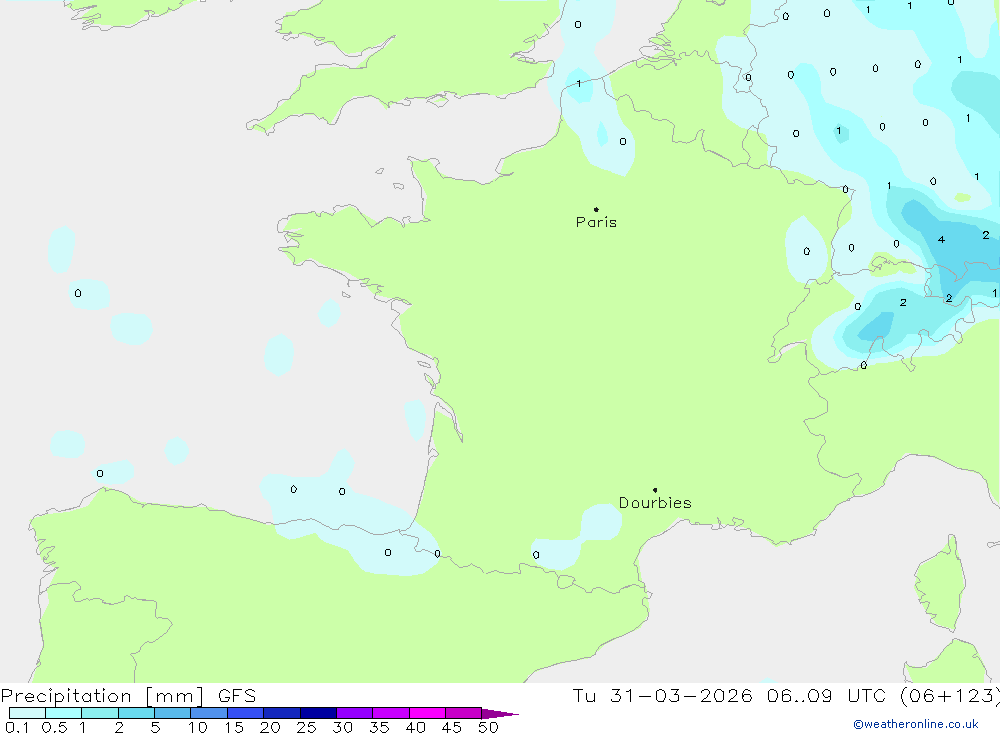Click the Precipitation [mm] GFS title
The width and height of the screenshot is (1000, 733).
tap(128, 696)
